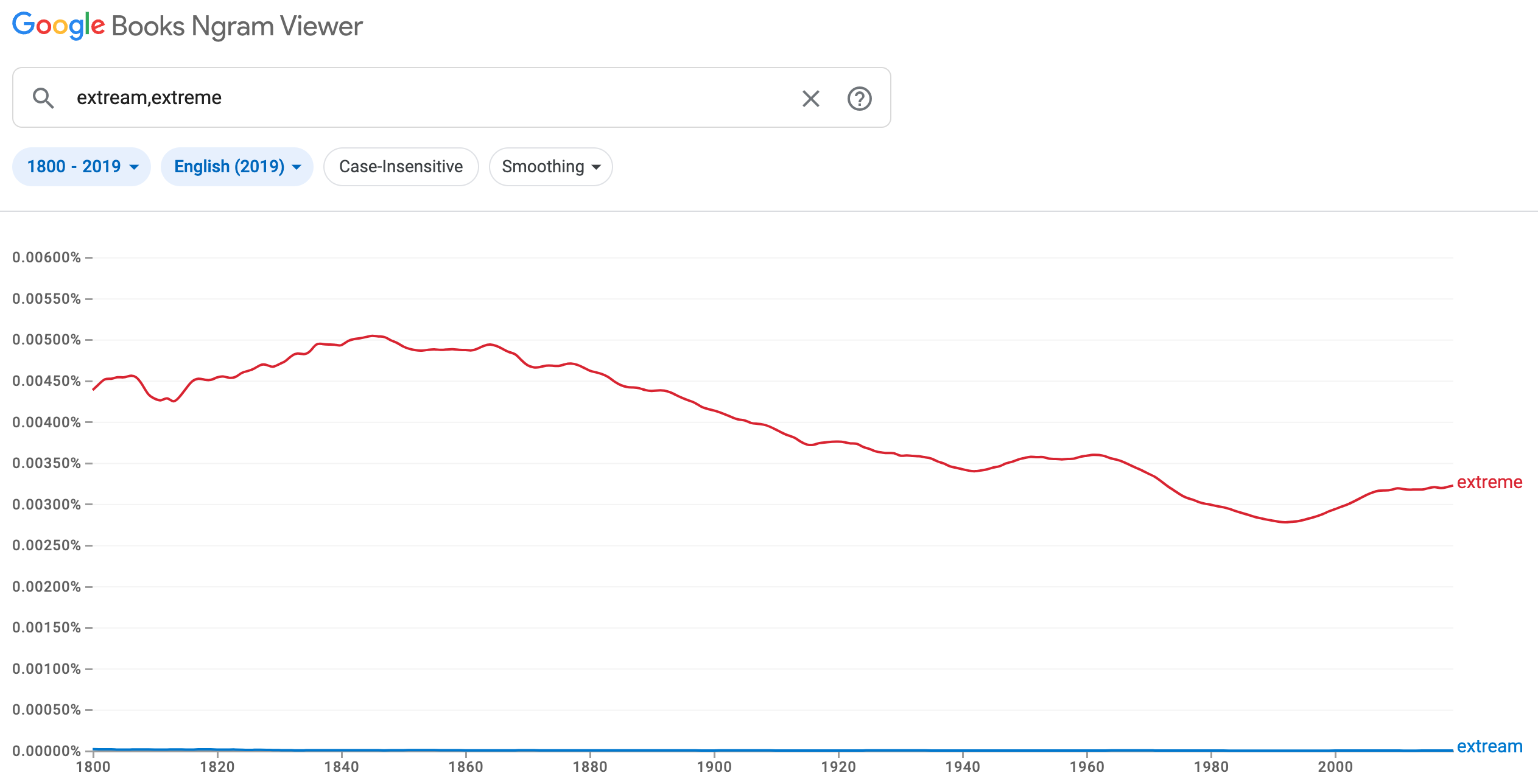This screenshot has width=1538, height=784.
Task: Click the 1880 x-axis year label
Action: (x=590, y=767)
